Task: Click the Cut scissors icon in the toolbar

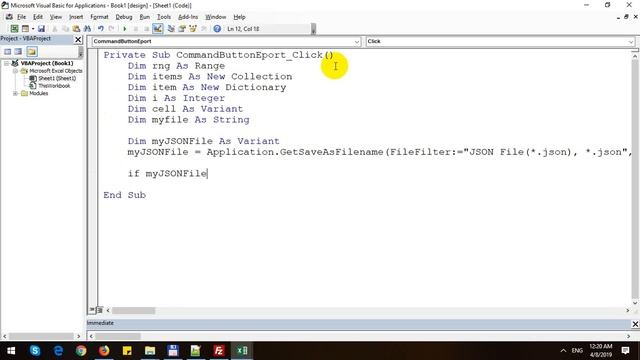Action: [x=54, y=29]
